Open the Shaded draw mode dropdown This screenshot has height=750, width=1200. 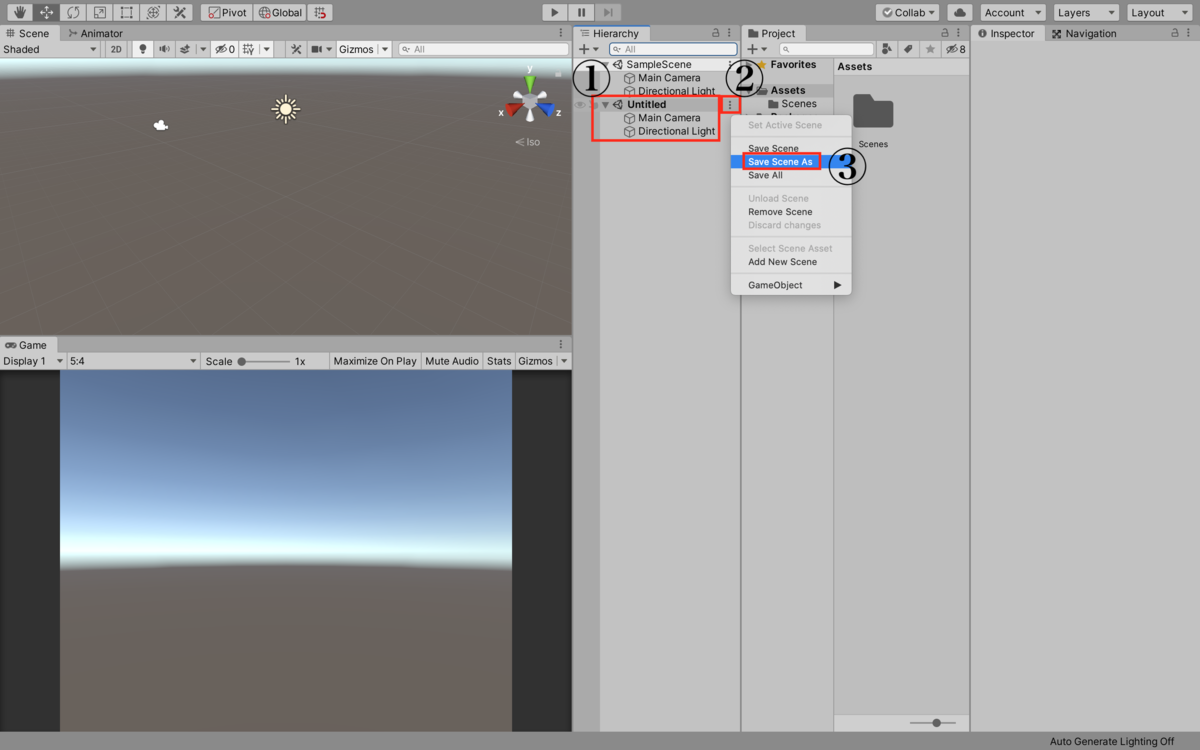(50, 49)
